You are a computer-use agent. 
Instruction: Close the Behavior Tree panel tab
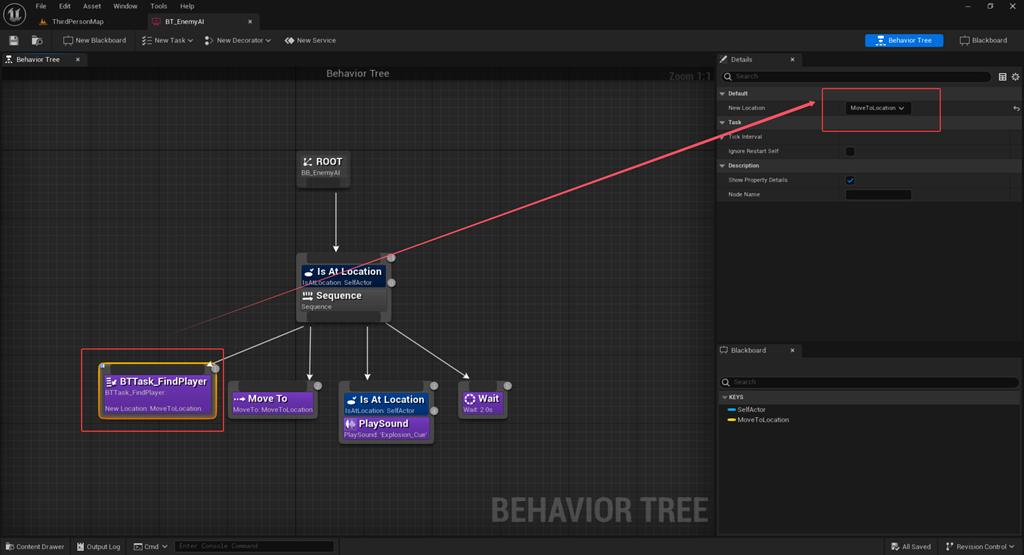(x=78, y=59)
